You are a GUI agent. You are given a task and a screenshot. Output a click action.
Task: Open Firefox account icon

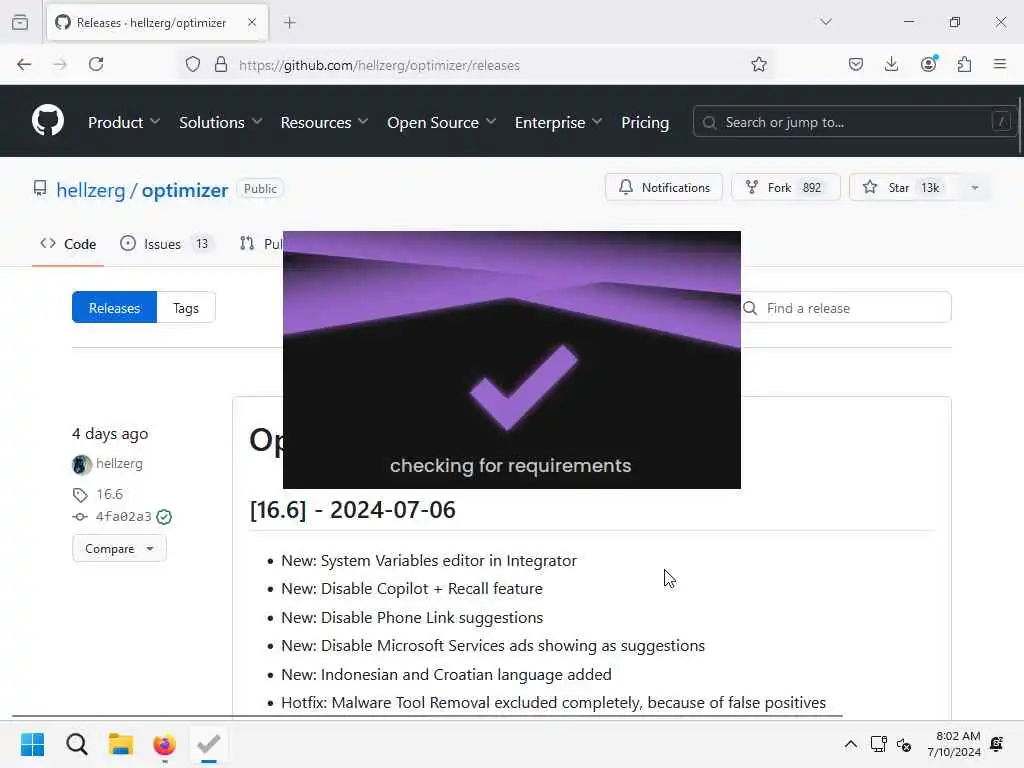pos(929,63)
